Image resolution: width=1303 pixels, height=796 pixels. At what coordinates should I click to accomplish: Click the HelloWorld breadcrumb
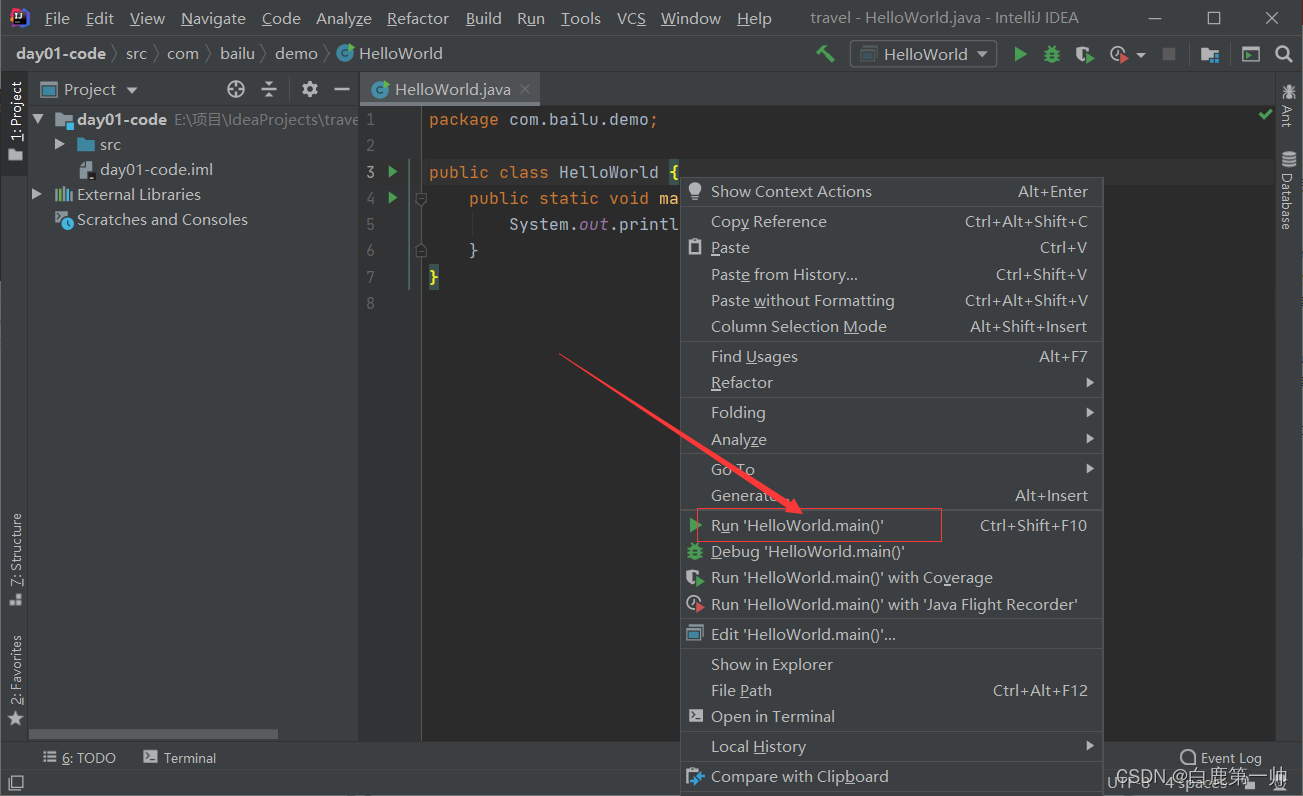389,54
